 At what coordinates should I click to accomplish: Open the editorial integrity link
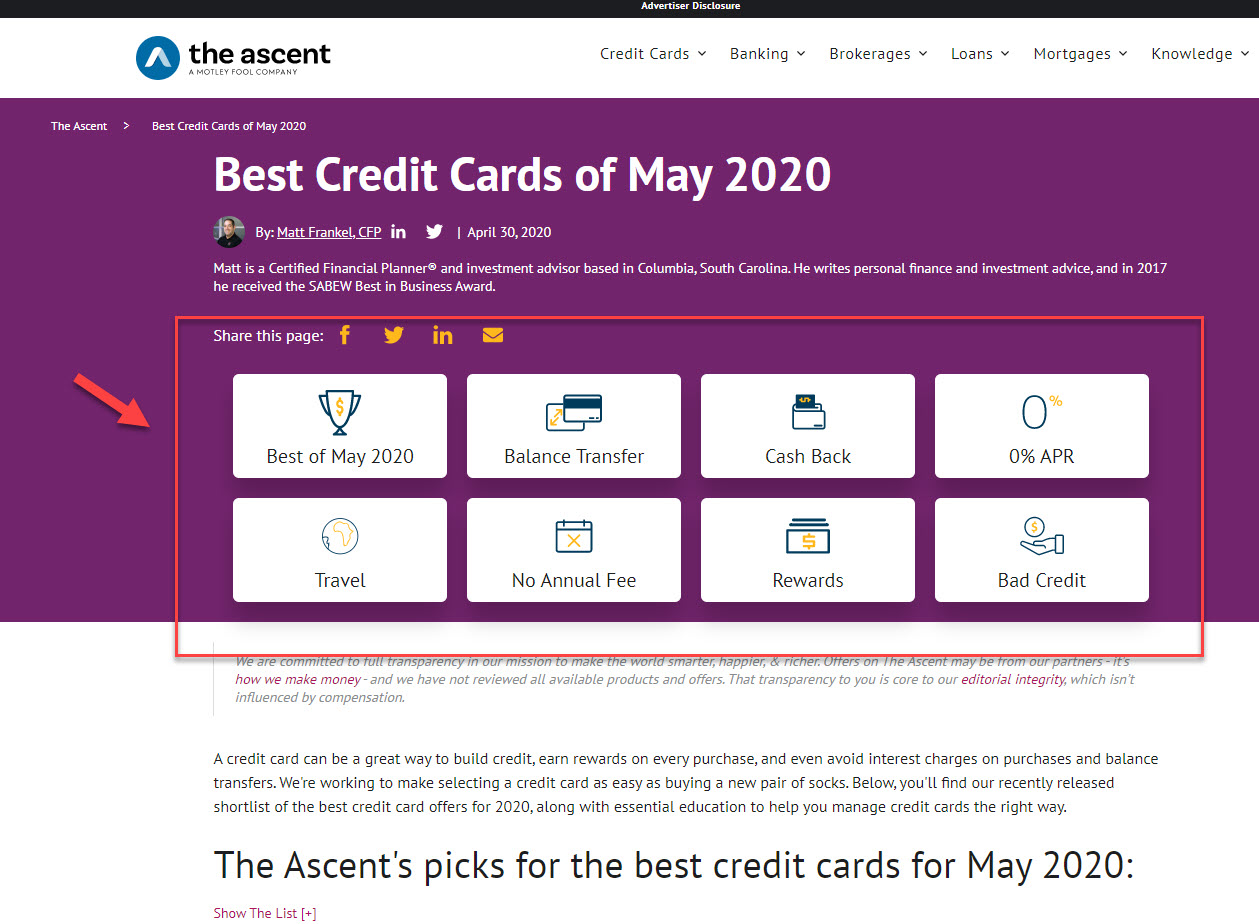tap(1012, 680)
